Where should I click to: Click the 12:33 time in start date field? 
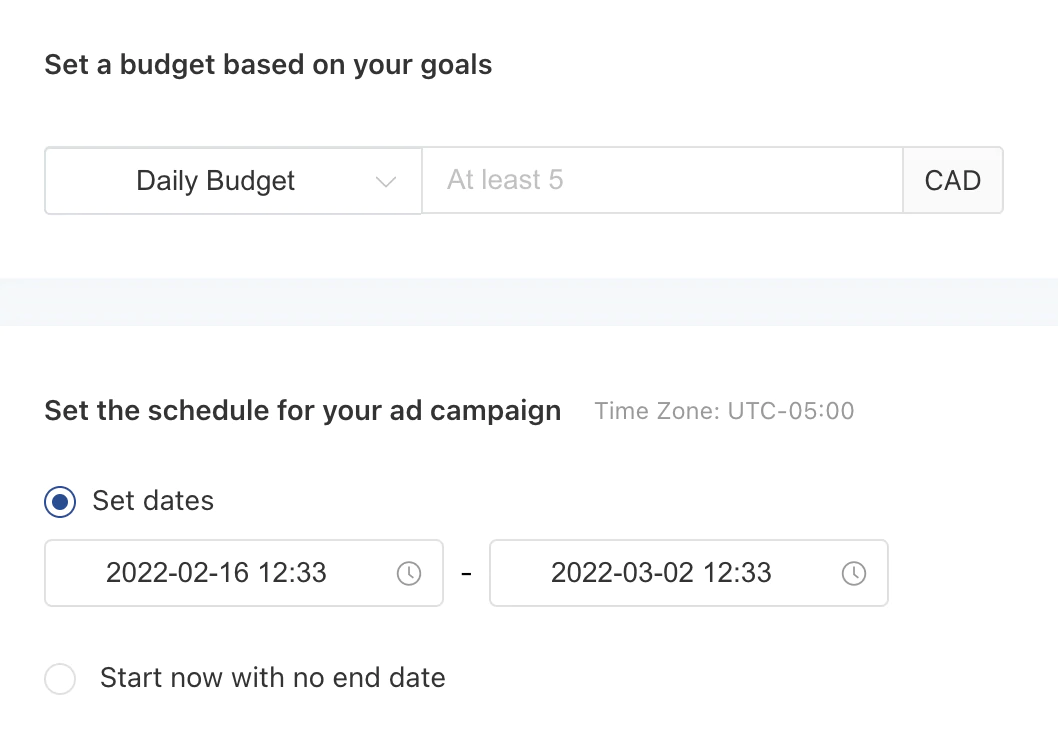(293, 573)
